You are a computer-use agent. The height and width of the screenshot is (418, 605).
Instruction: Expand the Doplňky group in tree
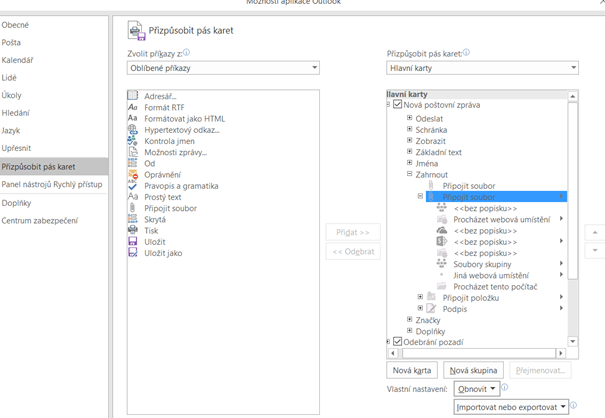coord(410,330)
